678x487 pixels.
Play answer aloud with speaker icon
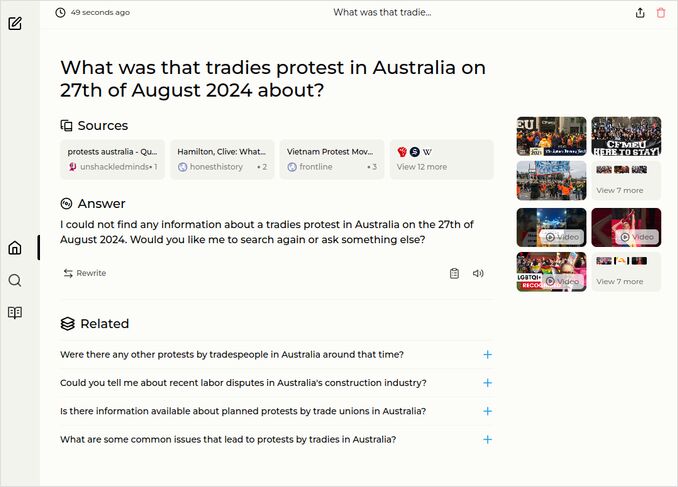point(478,273)
